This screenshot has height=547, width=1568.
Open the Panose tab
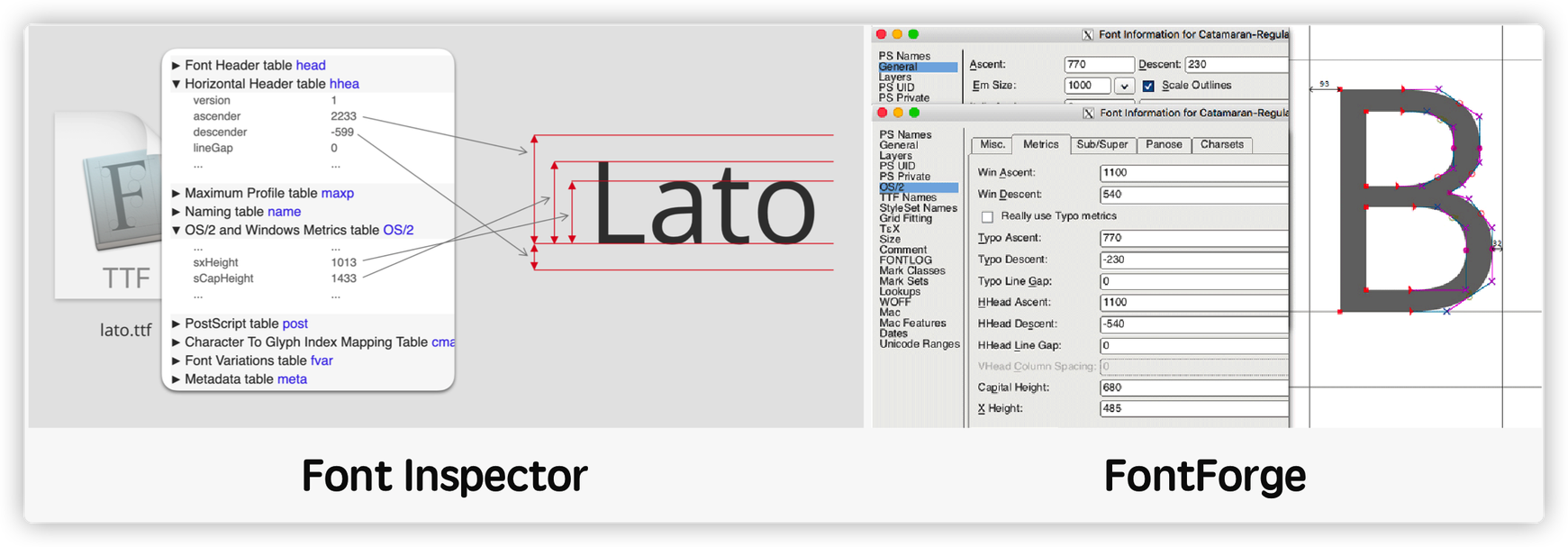pos(1164,144)
